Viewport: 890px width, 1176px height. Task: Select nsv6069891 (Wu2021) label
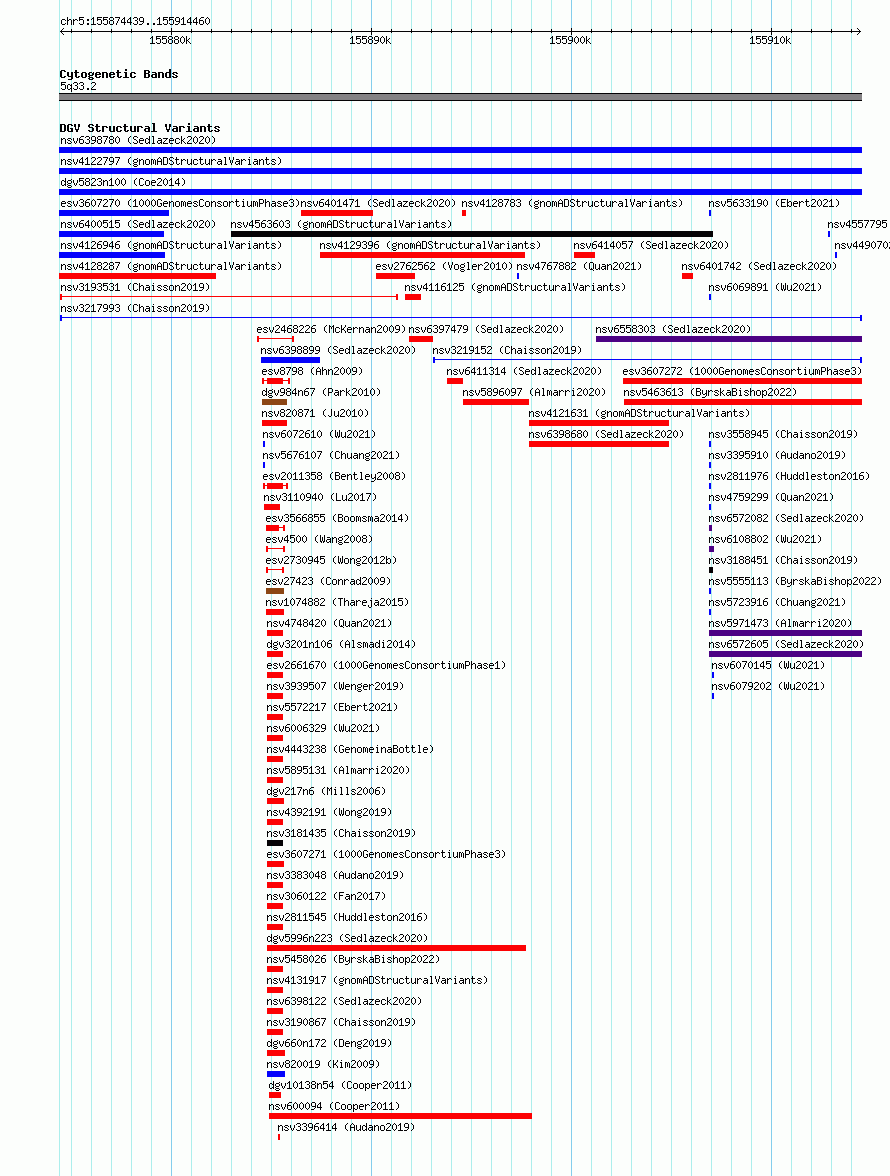tap(765, 287)
